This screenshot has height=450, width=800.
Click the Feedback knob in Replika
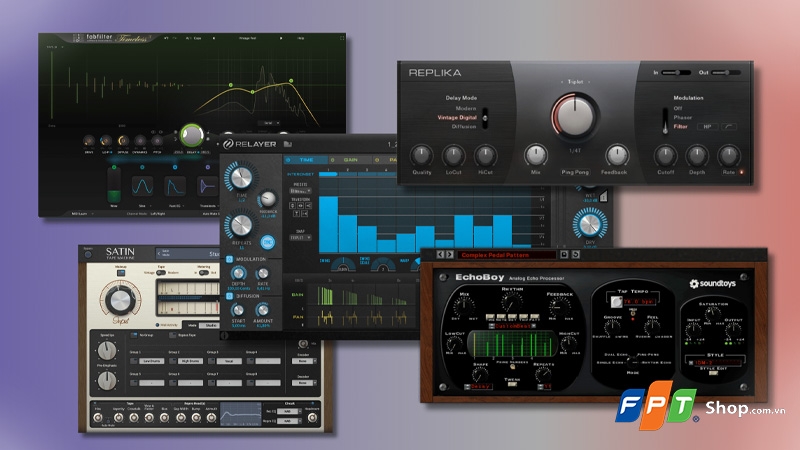click(616, 155)
